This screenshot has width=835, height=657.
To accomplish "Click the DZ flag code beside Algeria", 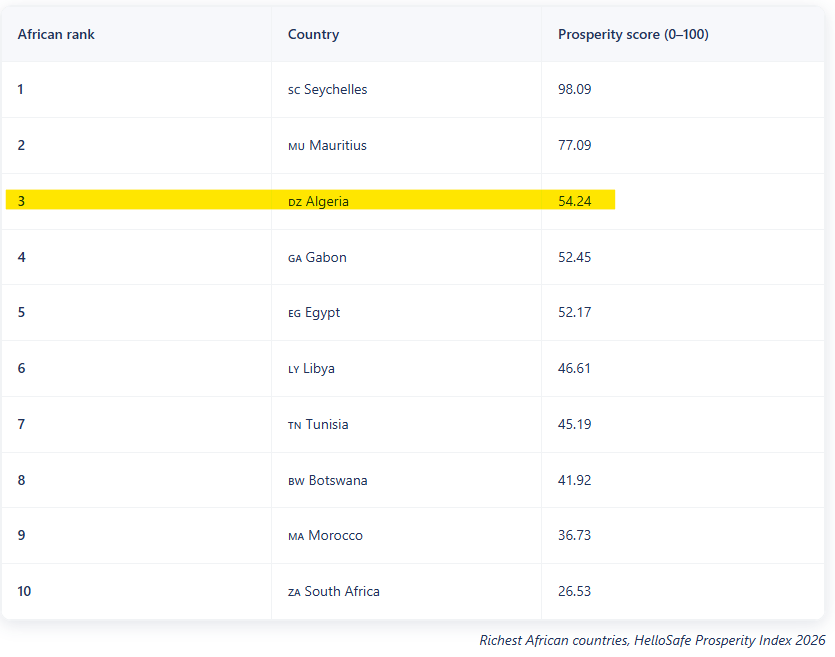I will coord(295,202).
